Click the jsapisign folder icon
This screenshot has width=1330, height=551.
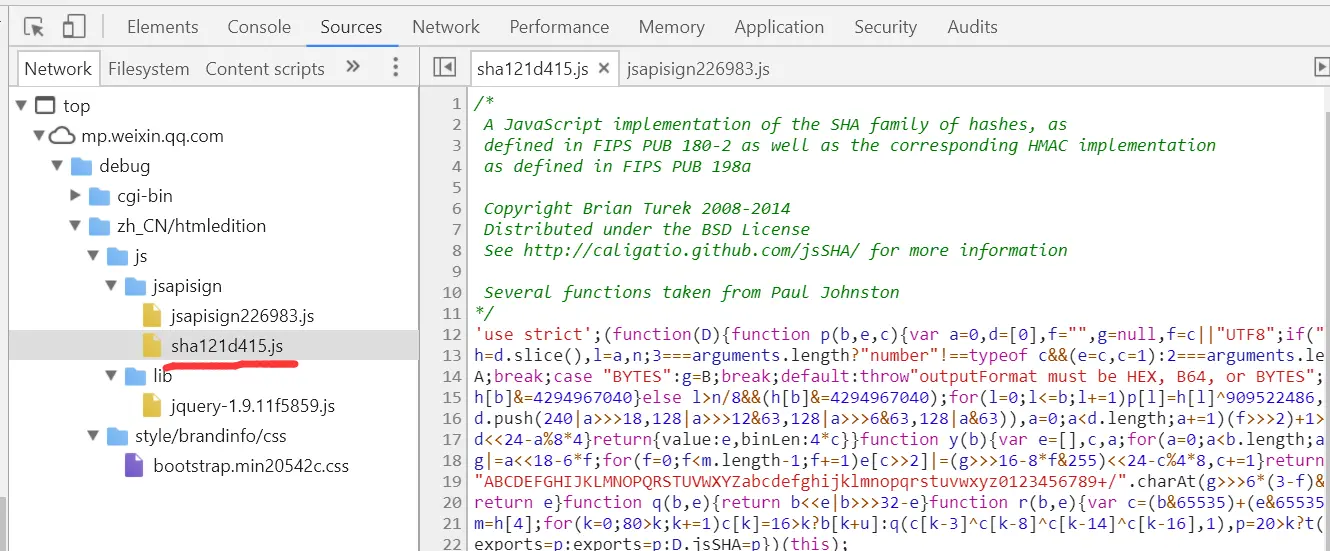point(135,286)
